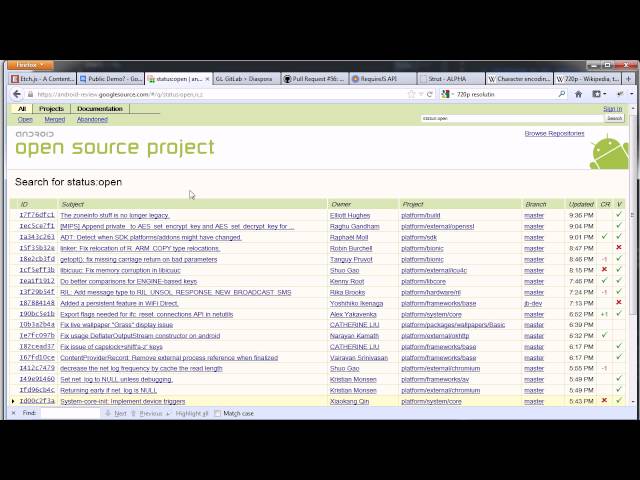The height and width of the screenshot is (480, 640).
Task: Reload the page using the refresh icon
Action: [429, 94]
